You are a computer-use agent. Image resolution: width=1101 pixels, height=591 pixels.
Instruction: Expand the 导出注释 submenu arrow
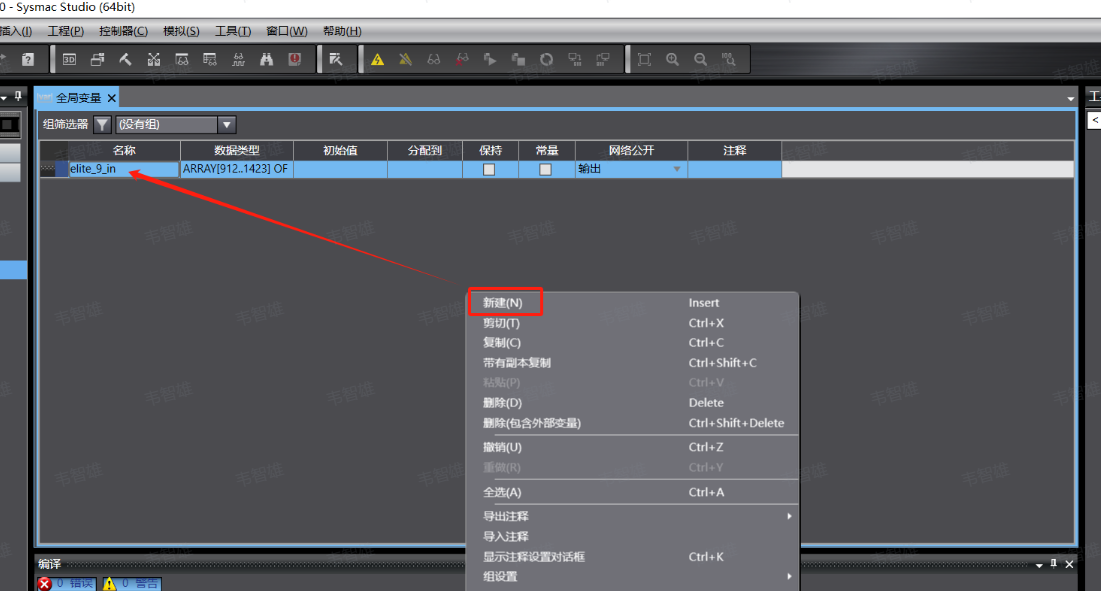pos(788,517)
